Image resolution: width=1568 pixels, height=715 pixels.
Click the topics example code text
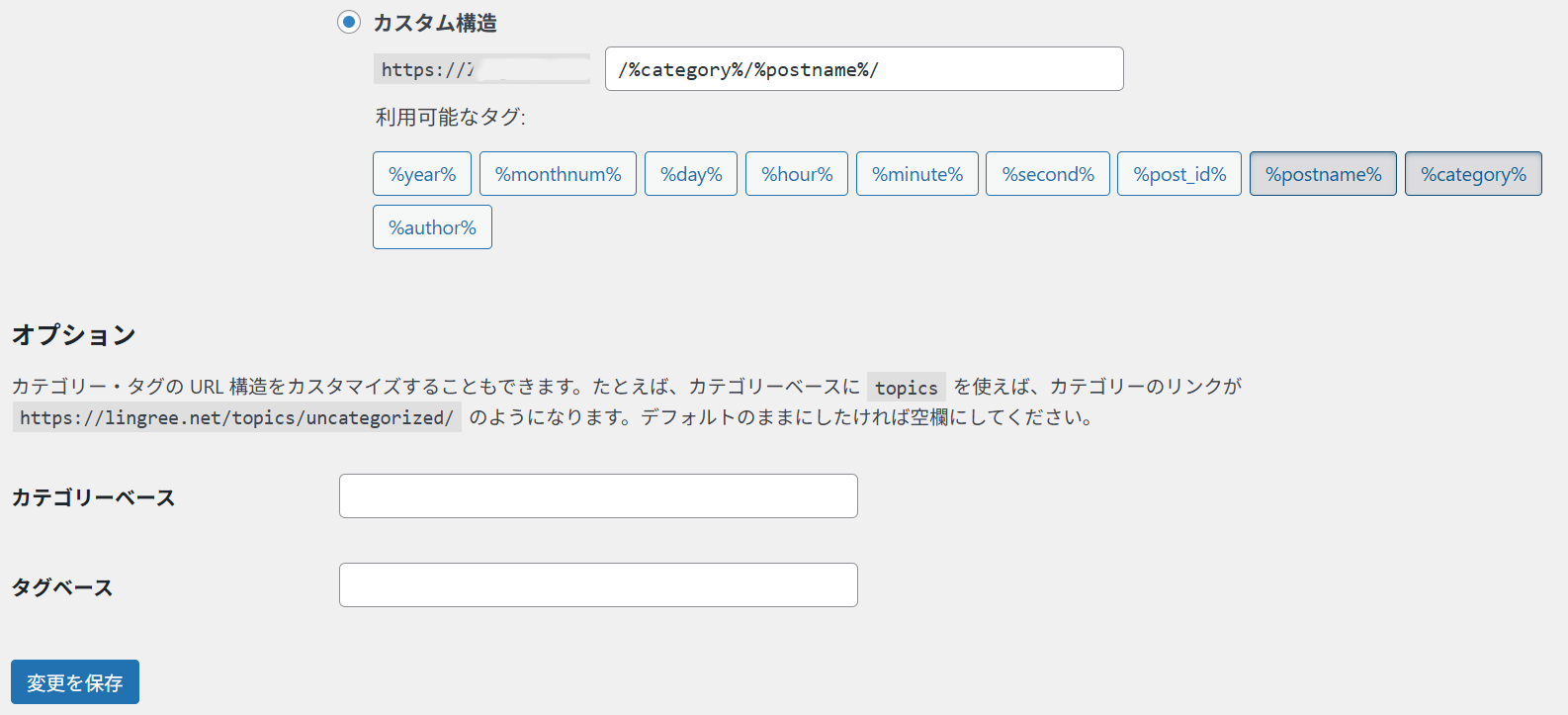[x=906, y=388]
